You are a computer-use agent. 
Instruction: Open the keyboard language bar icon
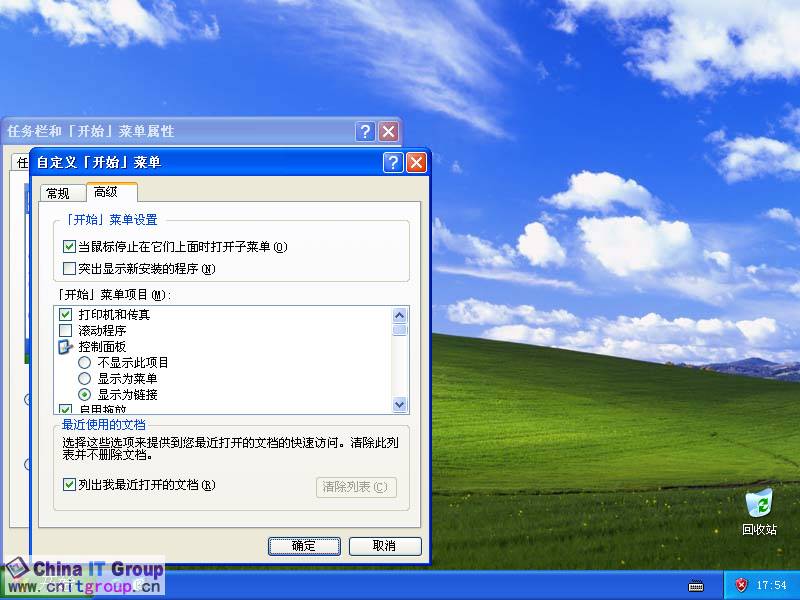[695, 586]
